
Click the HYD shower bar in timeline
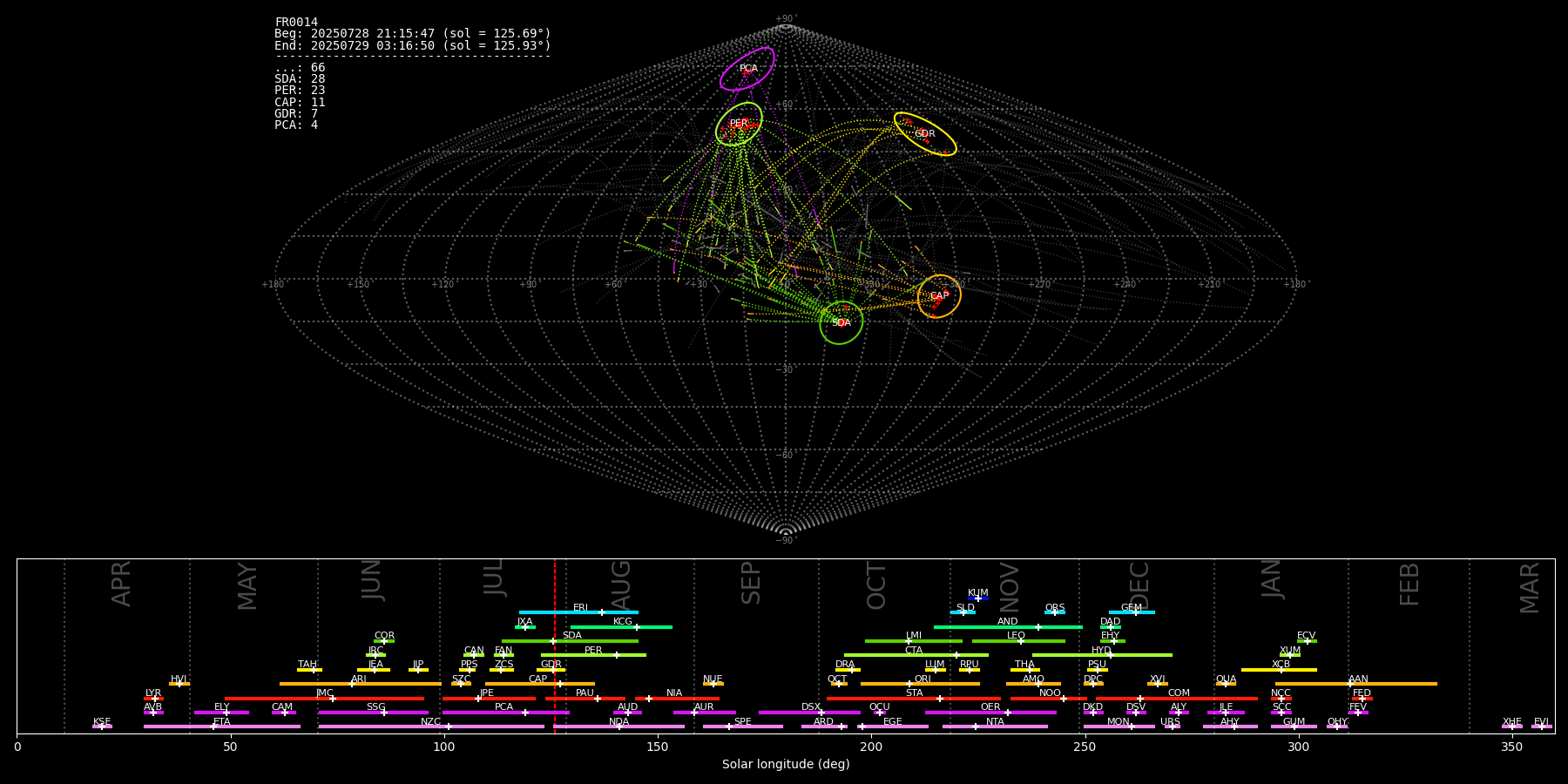1102,655
